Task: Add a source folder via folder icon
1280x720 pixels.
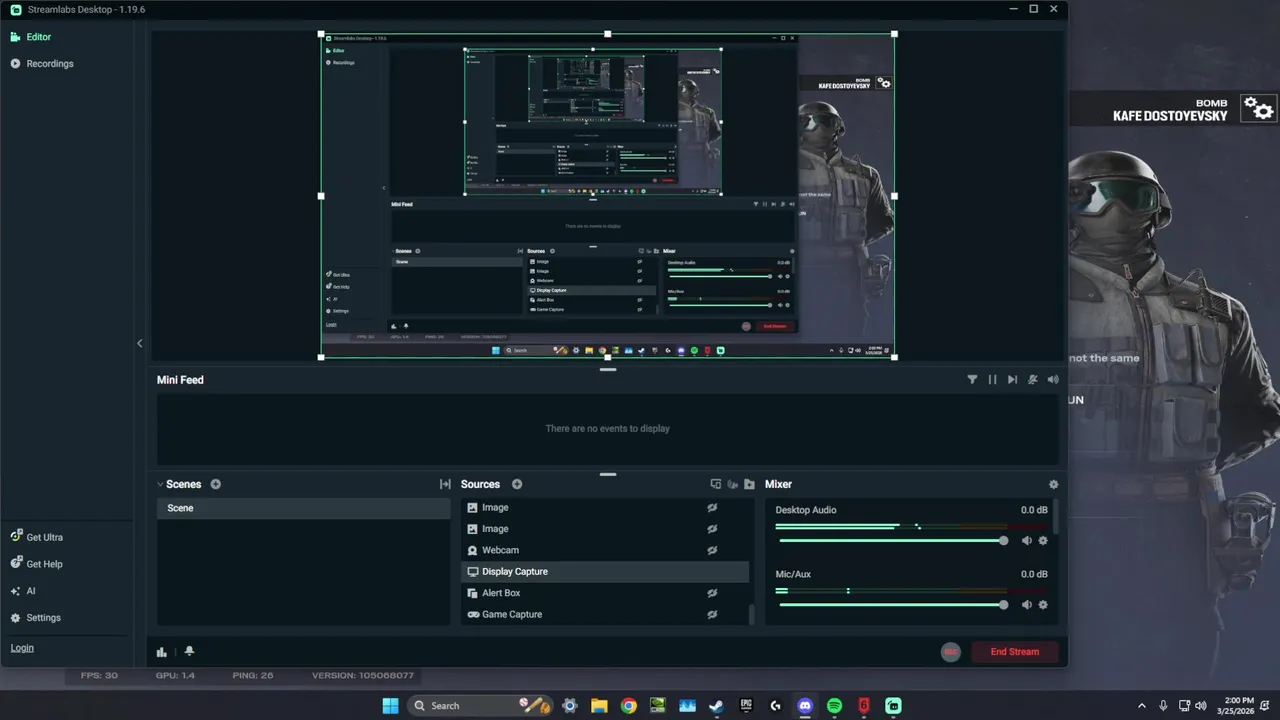Action: pos(749,484)
